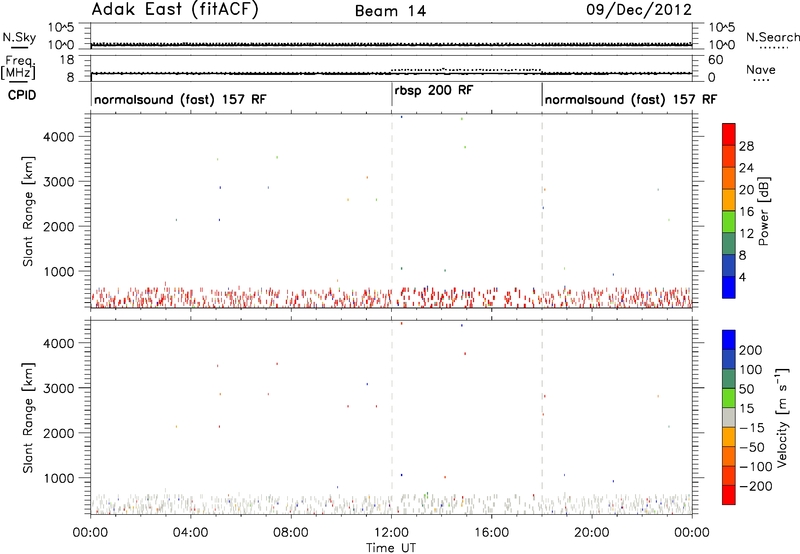The width and height of the screenshot is (800, 554).
Task: Click the '12:00' time axis tick label
Action: pyautogui.click(x=391, y=533)
